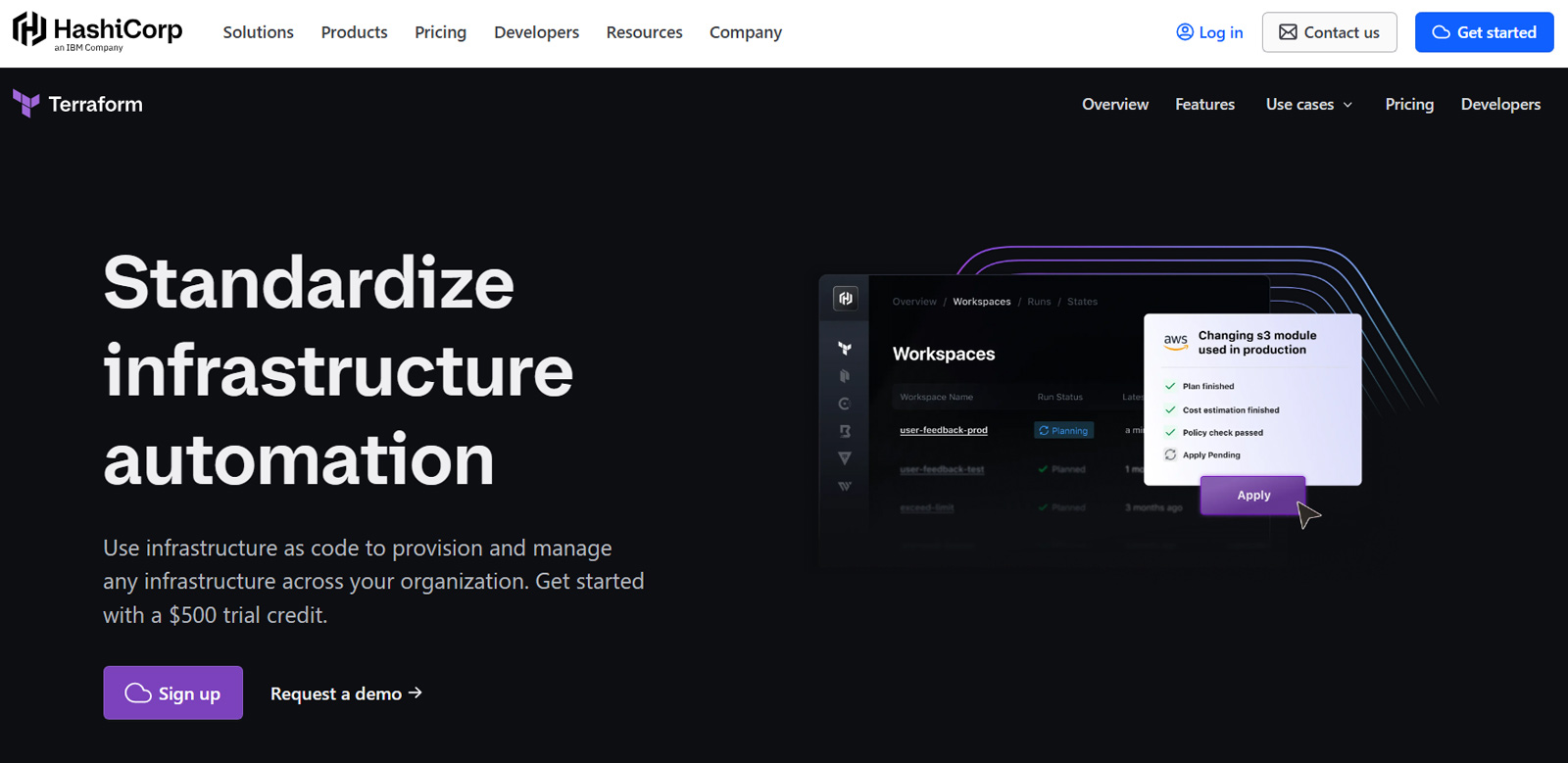This screenshot has width=1568, height=763.
Task: Select the Vault icon in the dashboard sidebar
Action: 845,458
